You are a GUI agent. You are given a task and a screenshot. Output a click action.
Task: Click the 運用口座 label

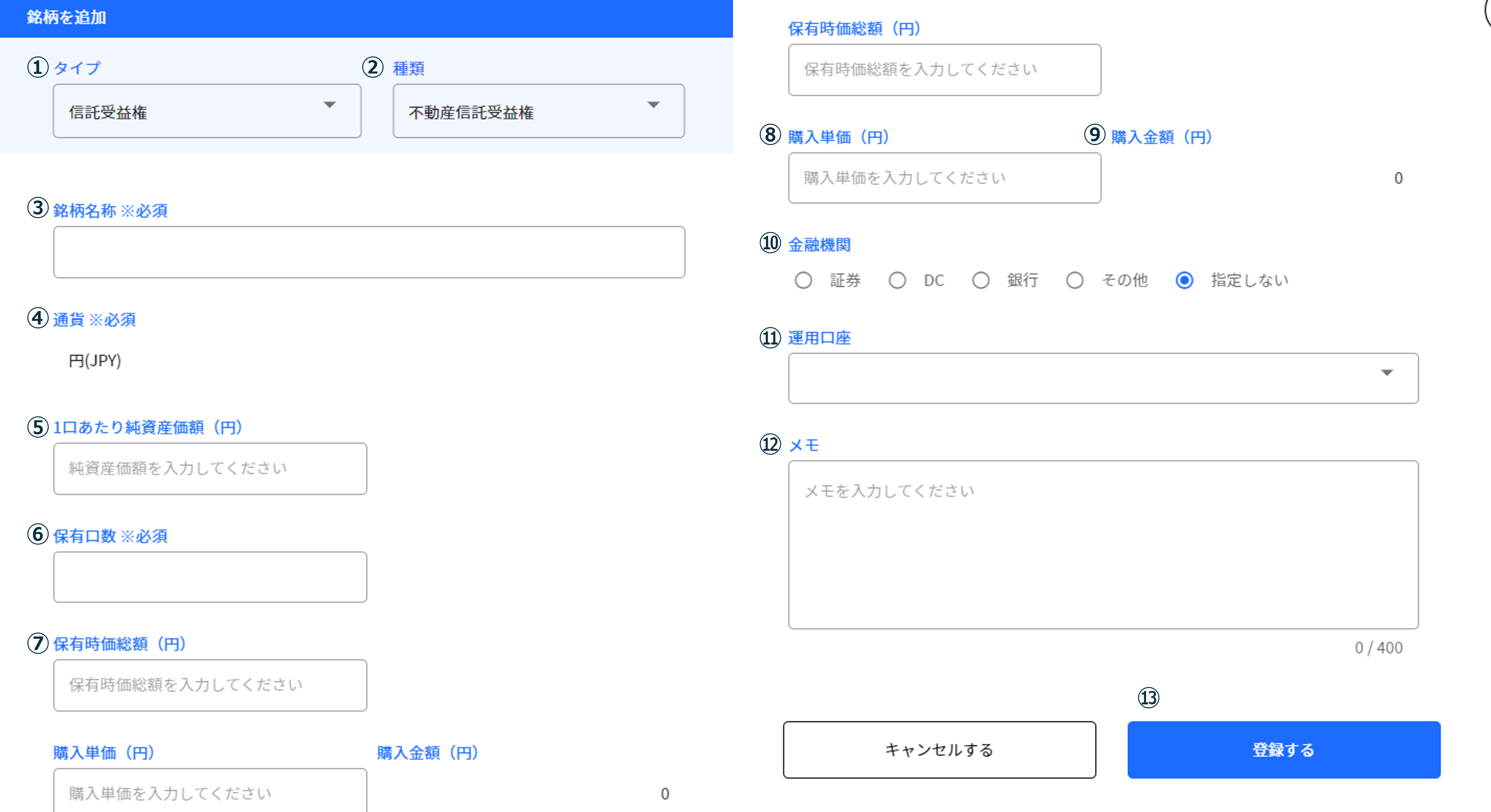pos(819,338)
